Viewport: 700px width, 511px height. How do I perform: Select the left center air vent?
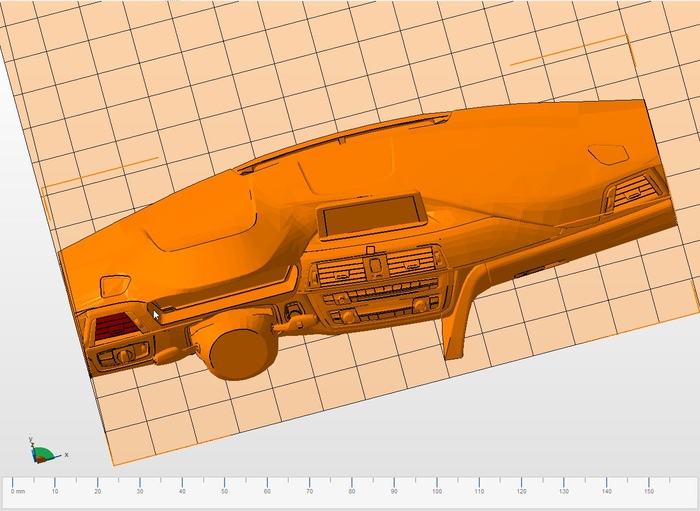click(x=341, y=272)
